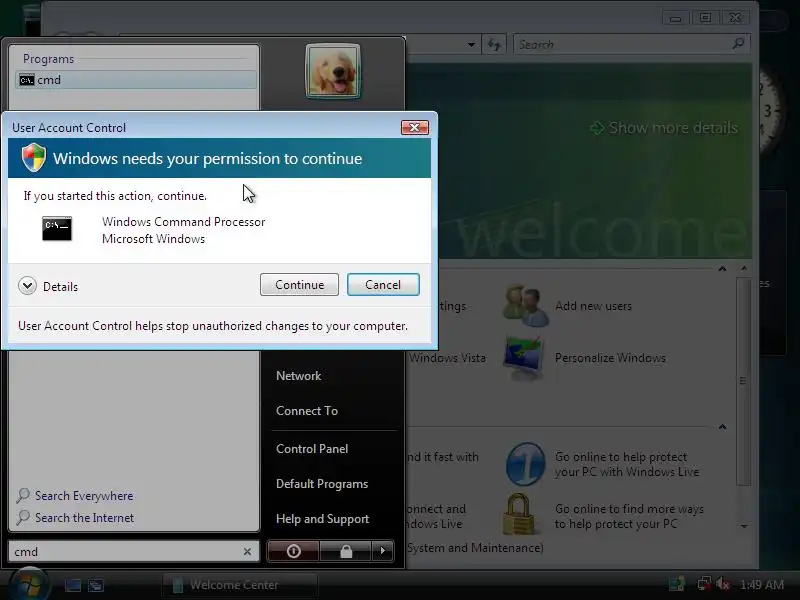Open Connect To from Start menu
The height and width of the screenshot is (600, 800).
pyautogui.click(x=307, y=411)
